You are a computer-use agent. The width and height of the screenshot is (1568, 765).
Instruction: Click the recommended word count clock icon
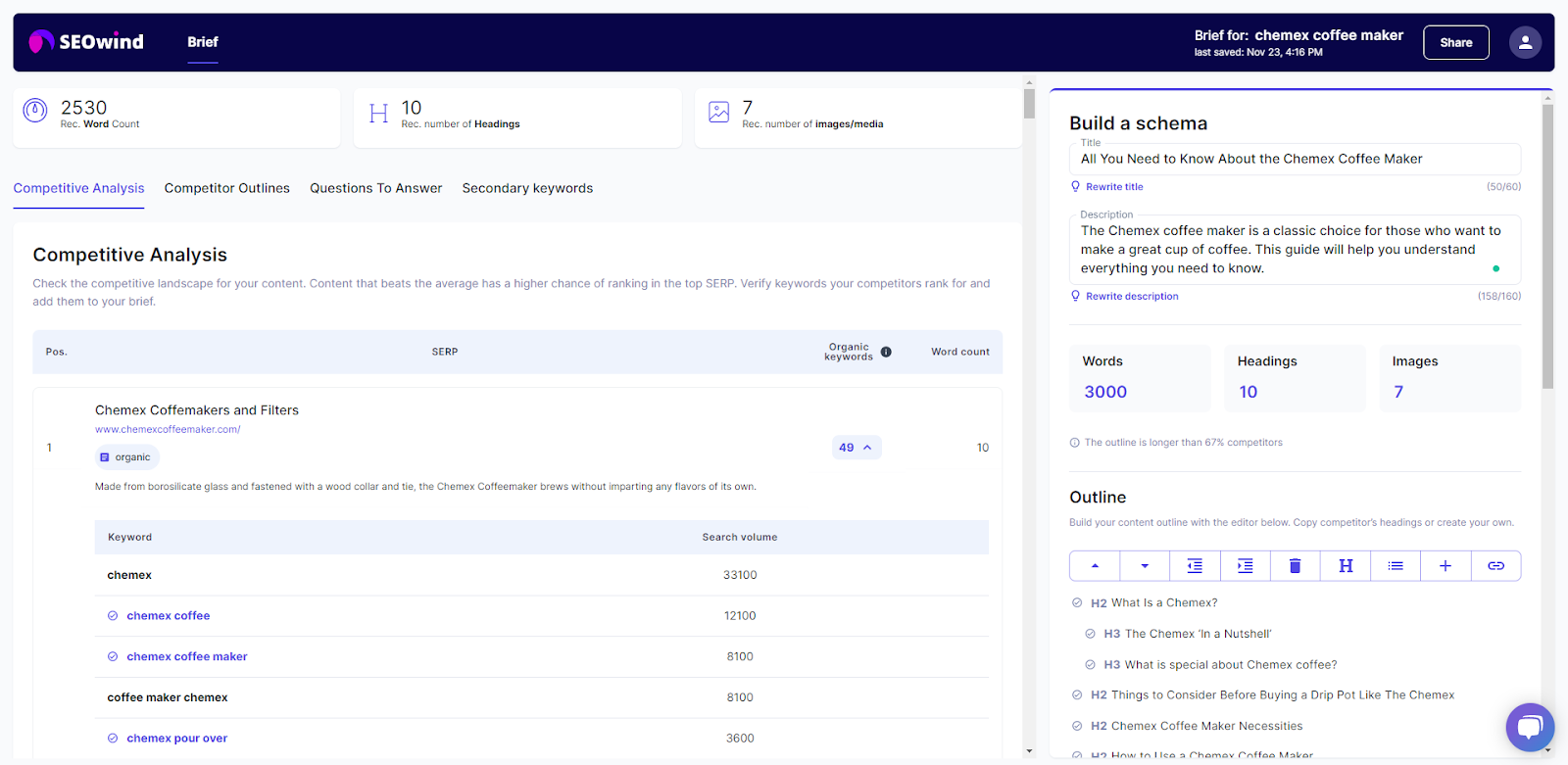click(x=35, y=111)
